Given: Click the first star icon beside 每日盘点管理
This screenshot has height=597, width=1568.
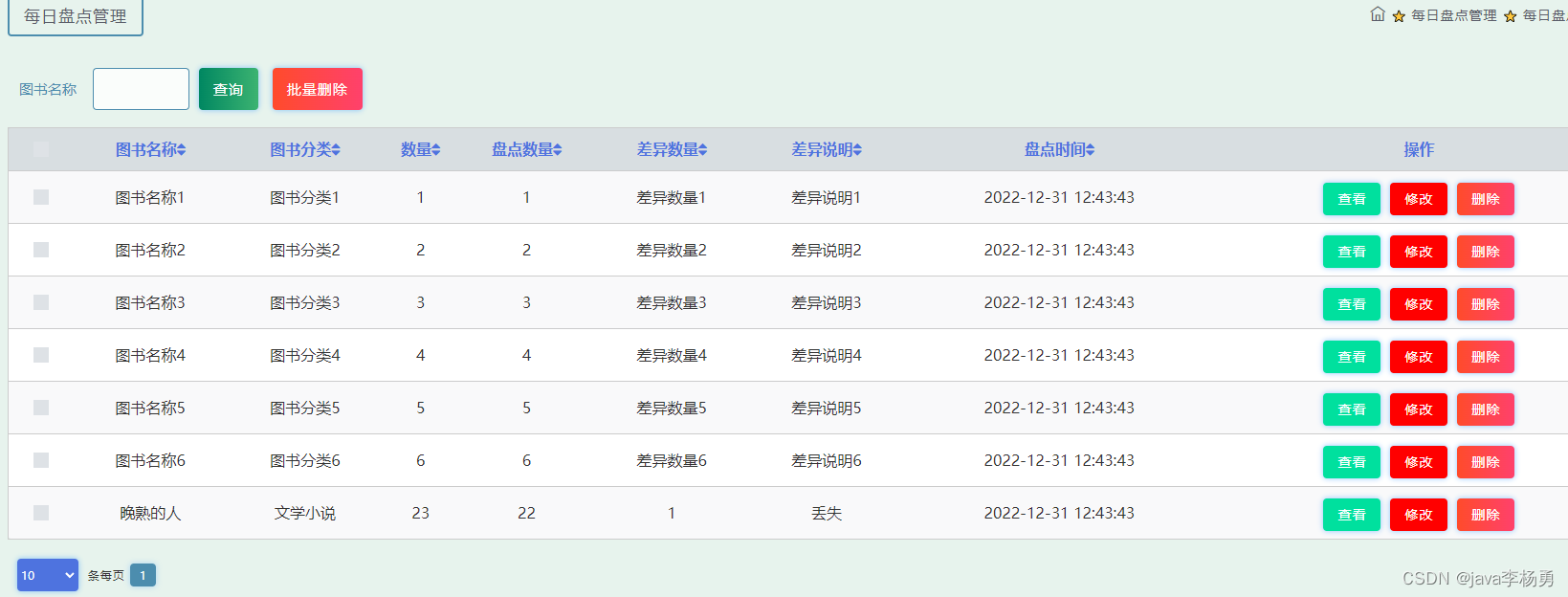Looking at the screenshot, I should click(1399, 16).
